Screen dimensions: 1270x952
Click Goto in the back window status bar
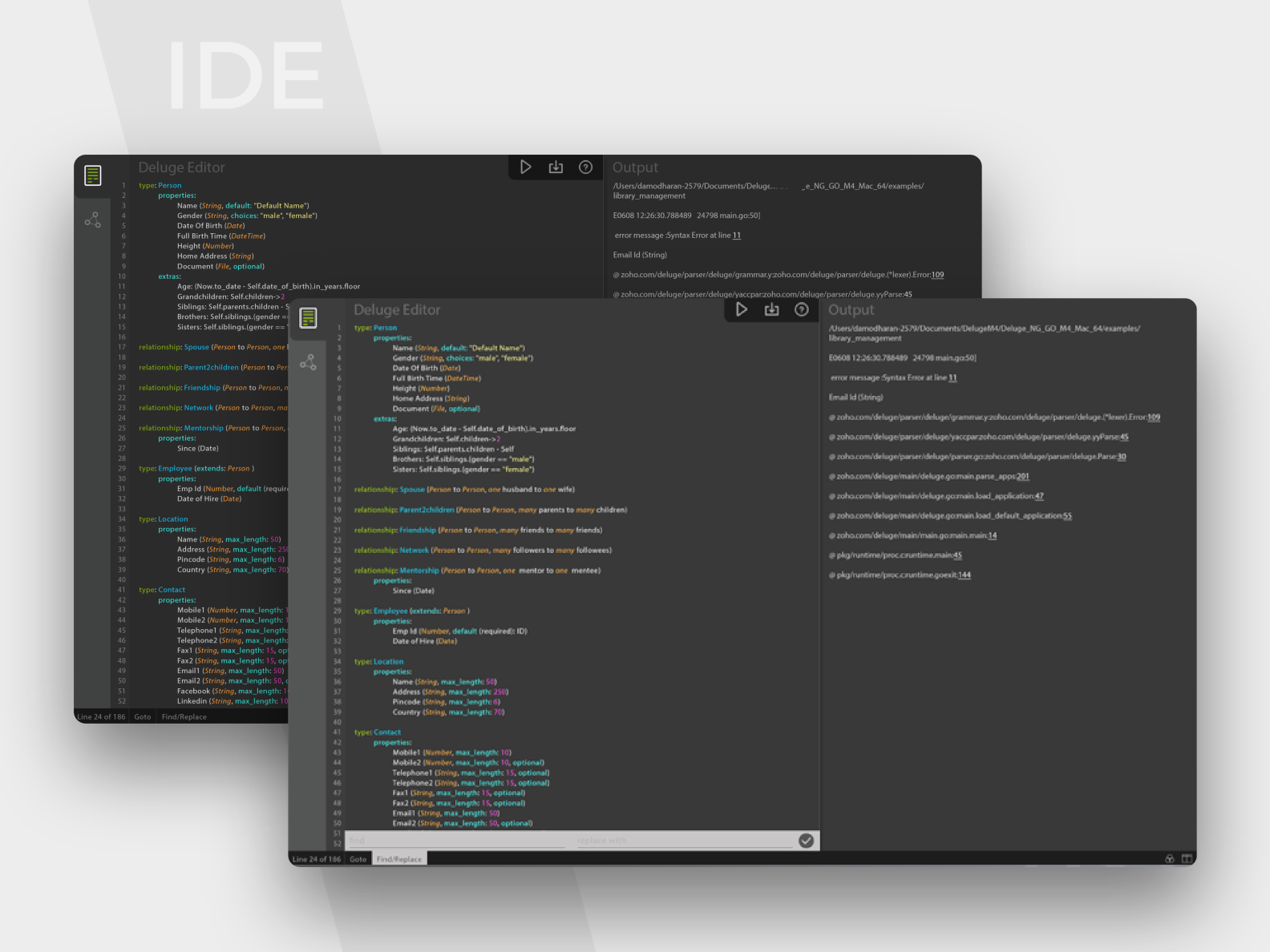[143, 717]
